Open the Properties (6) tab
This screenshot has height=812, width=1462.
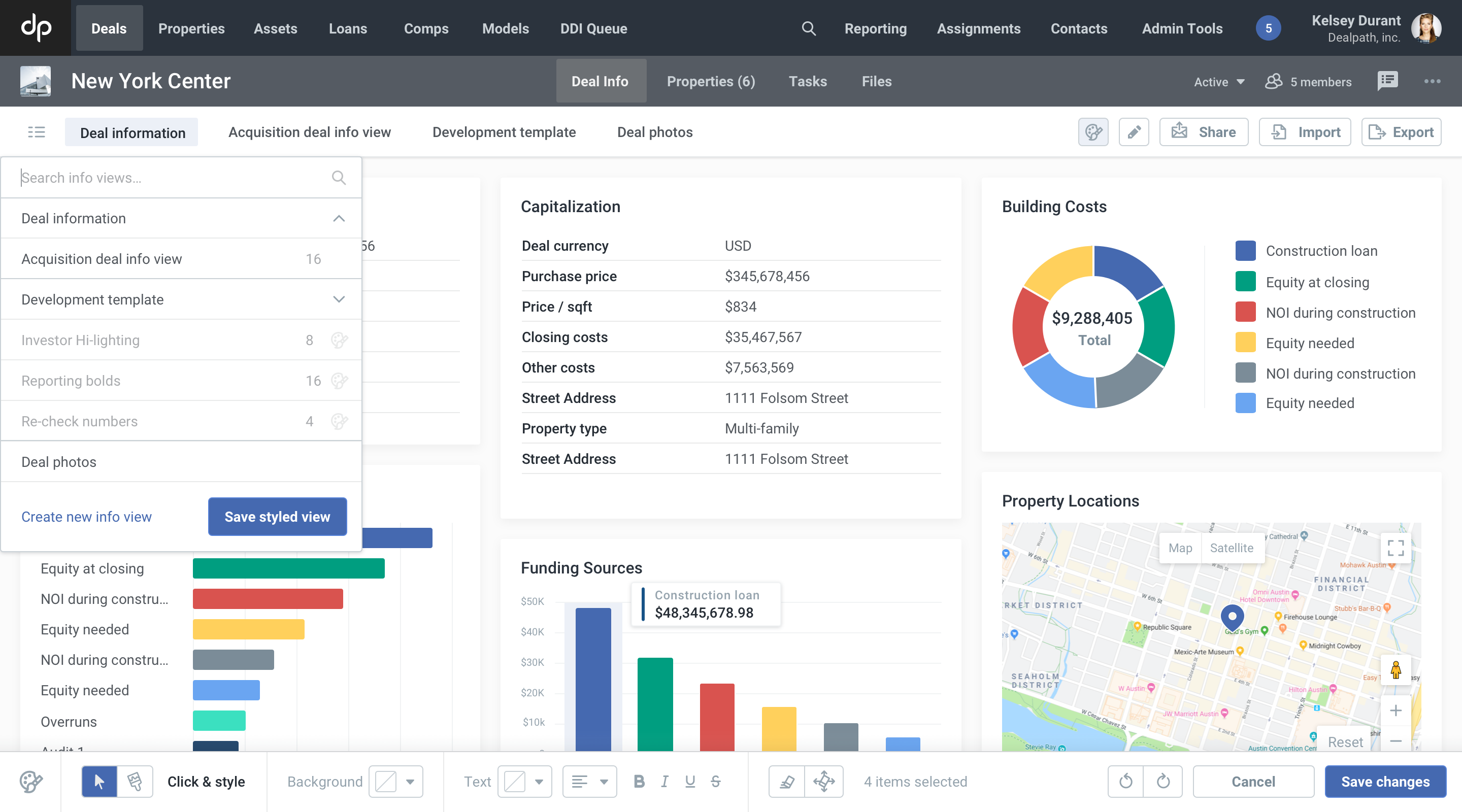click(711, 81)
